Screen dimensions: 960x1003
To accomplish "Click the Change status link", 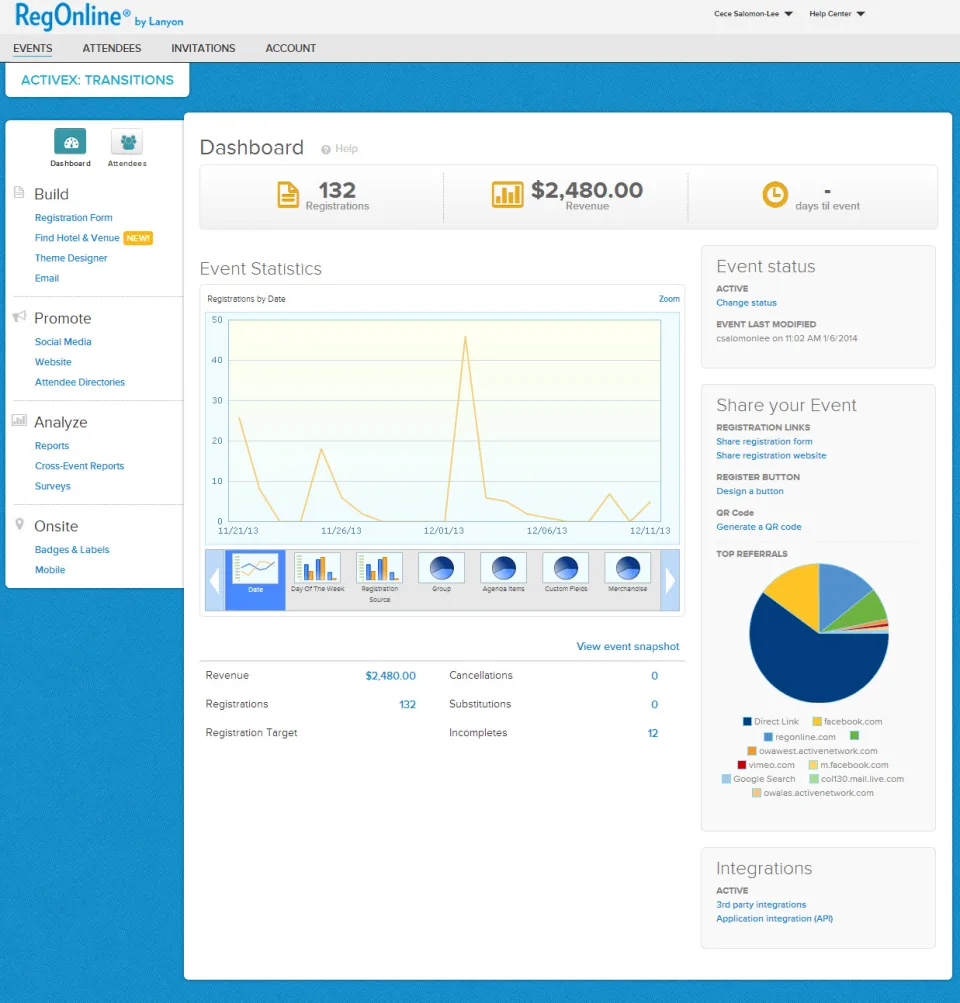I will point(746,303).
